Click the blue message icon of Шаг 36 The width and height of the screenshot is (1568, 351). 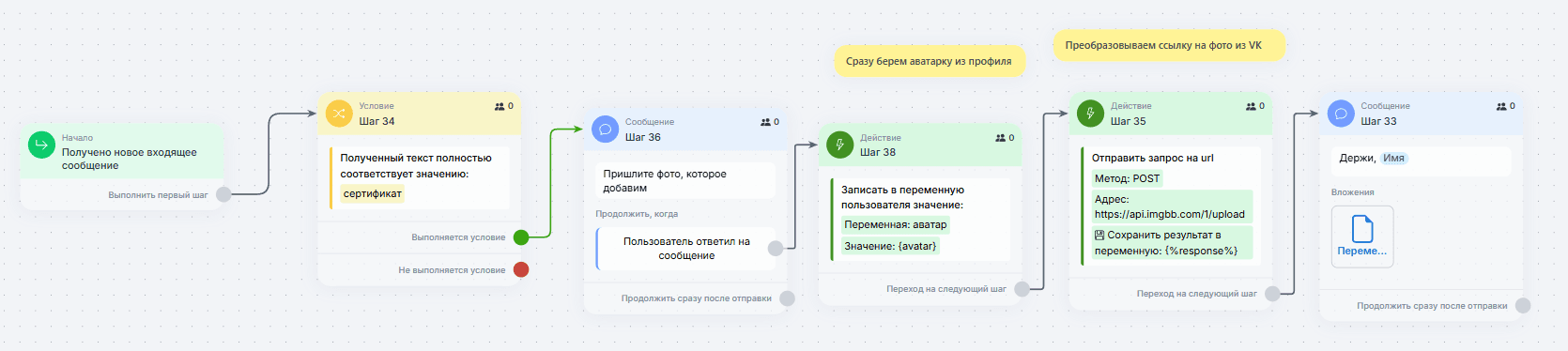[x=606, y=130]
